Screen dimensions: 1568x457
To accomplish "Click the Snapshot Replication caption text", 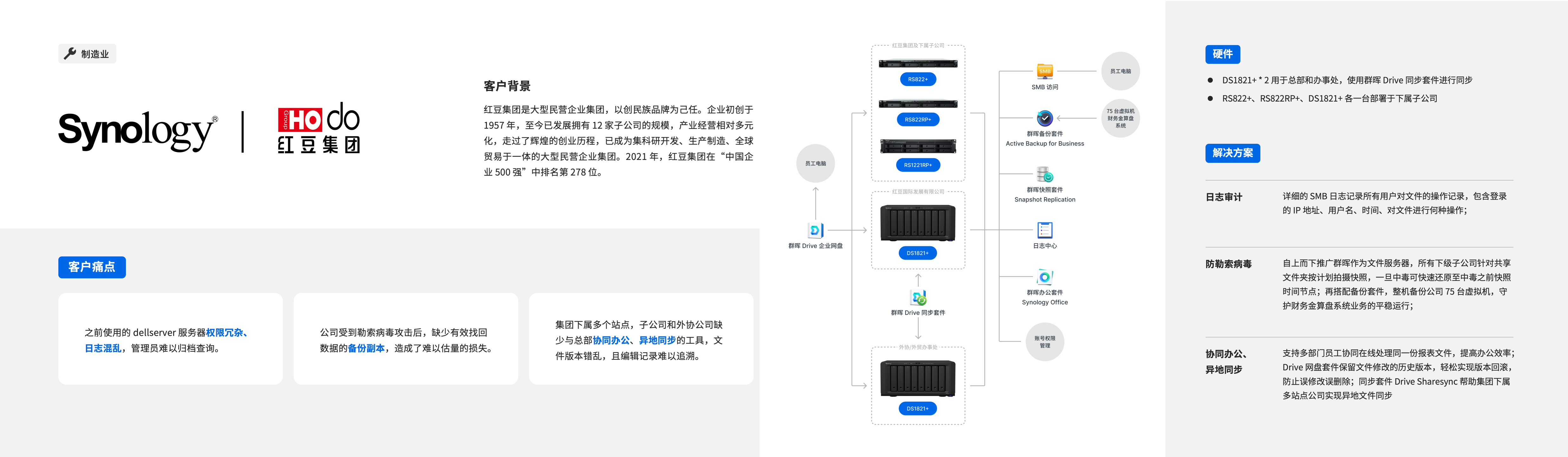I will [x=1044, y=200].
